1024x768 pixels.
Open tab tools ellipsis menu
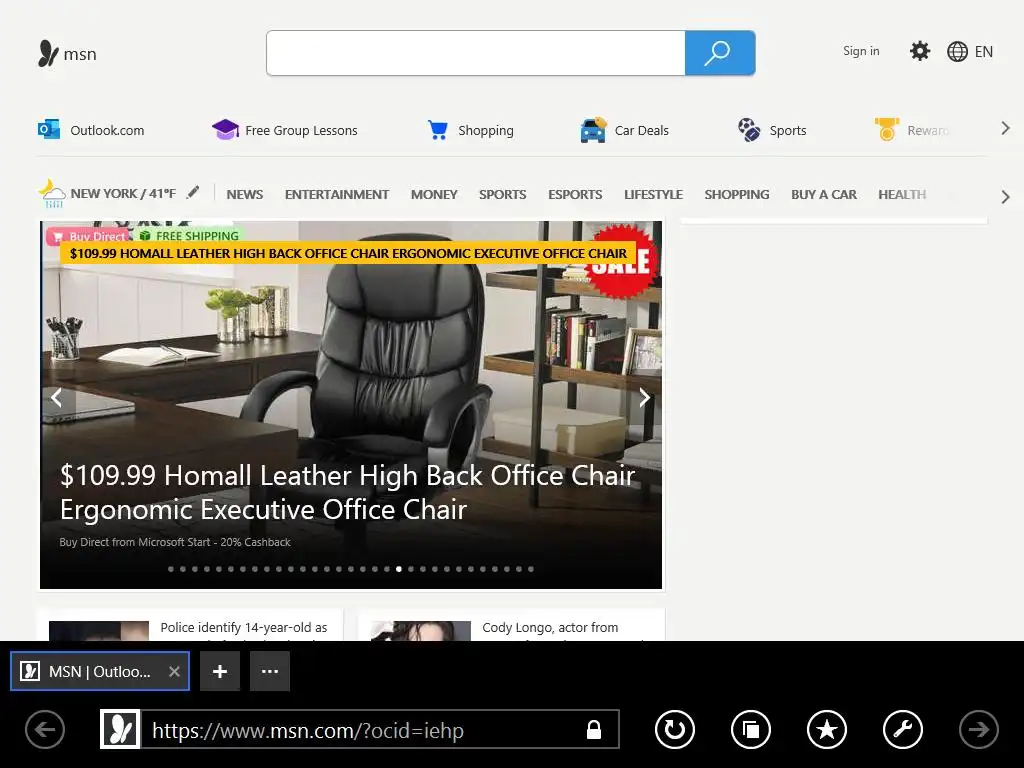click(270, 671)
